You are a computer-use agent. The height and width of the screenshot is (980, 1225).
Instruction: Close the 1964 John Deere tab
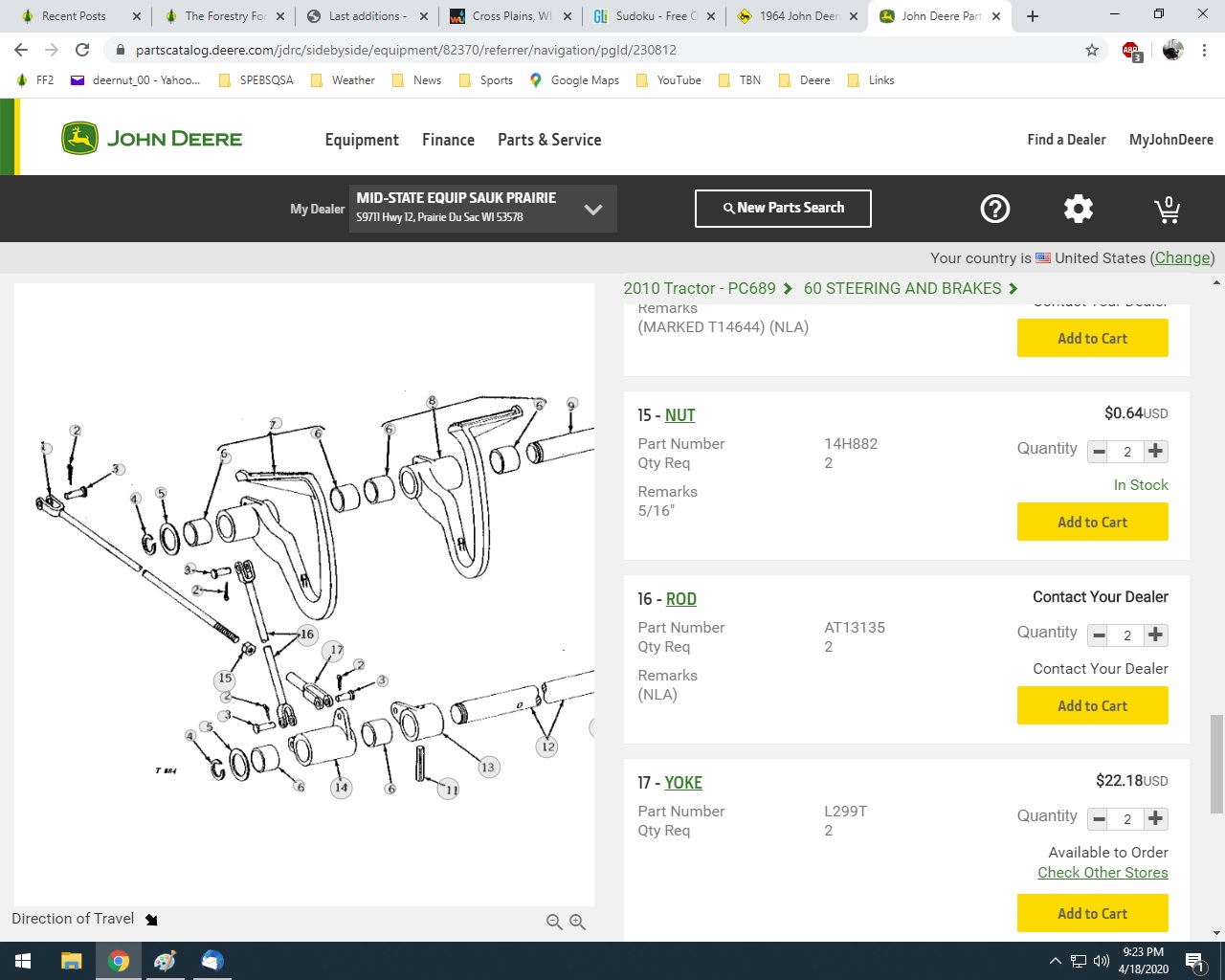pos(854,16)
